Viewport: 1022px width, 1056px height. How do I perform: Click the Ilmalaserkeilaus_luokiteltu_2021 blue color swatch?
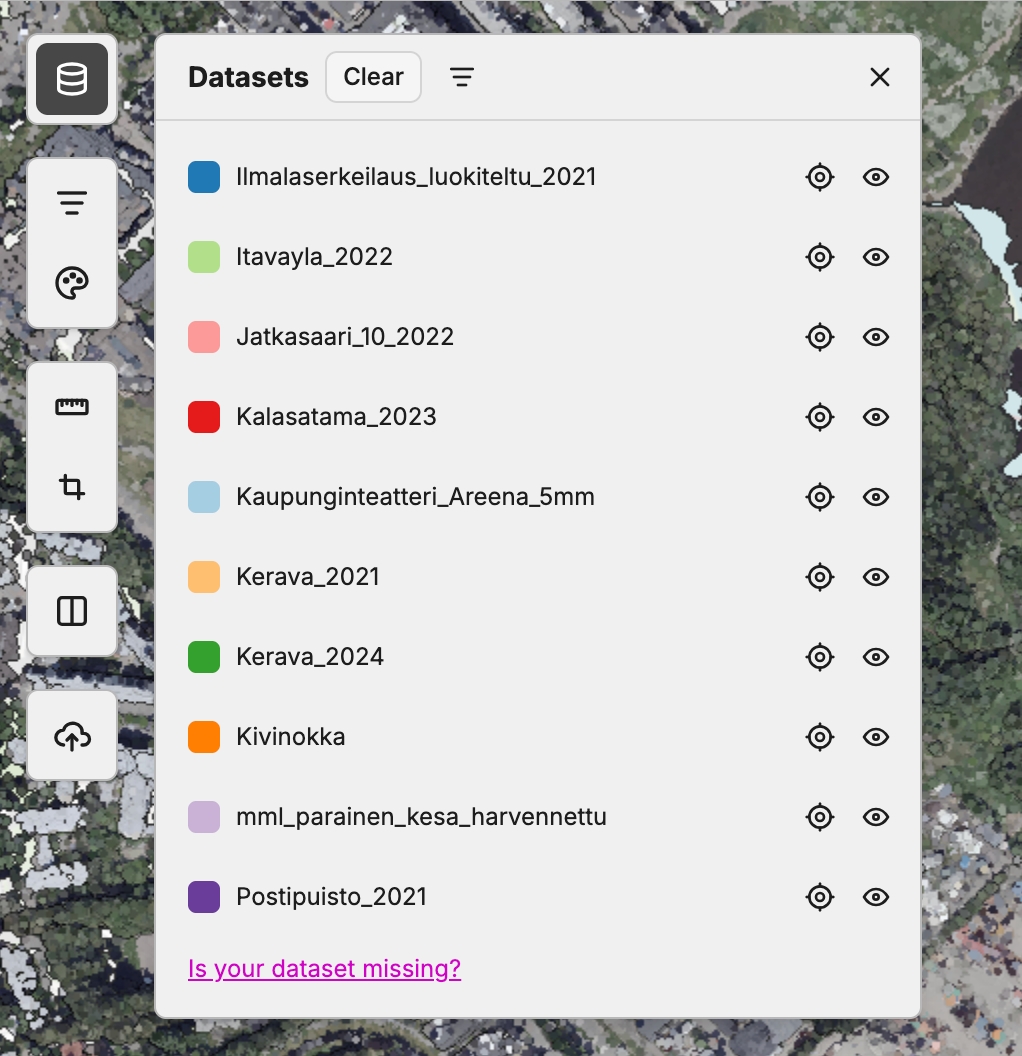[x=204, y=177]
